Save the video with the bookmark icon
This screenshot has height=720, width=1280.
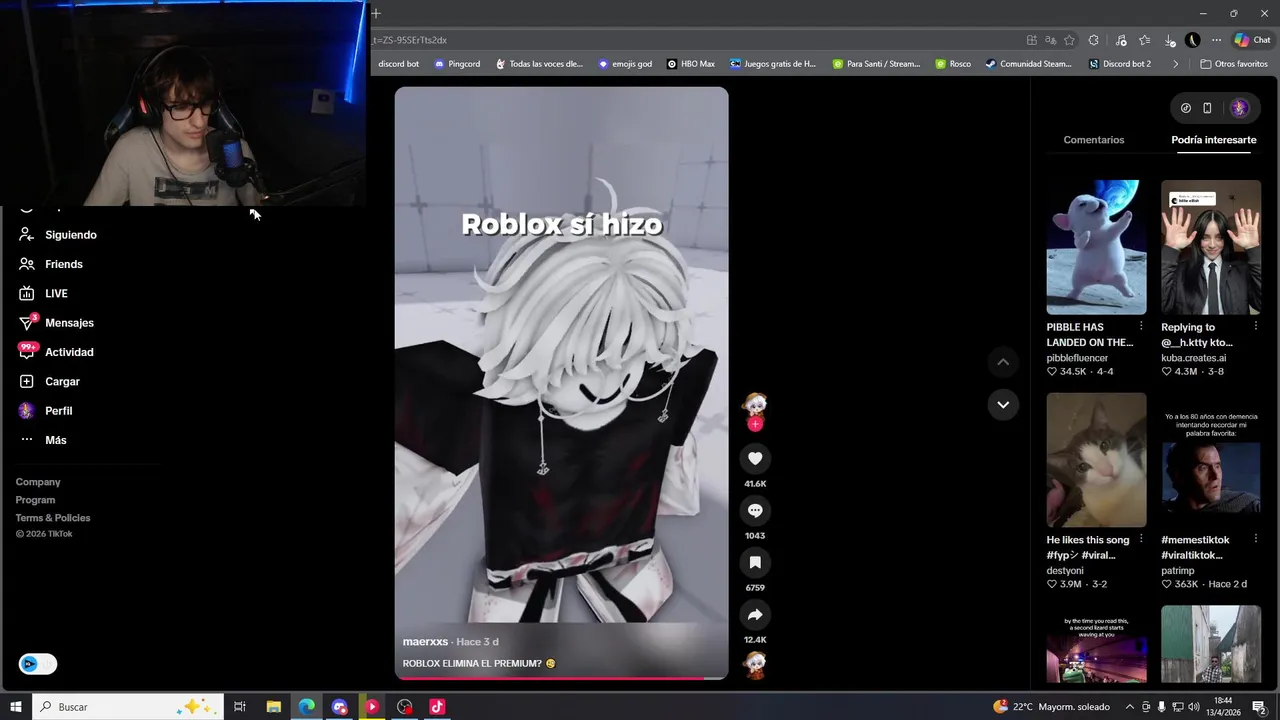click(755, 562)
